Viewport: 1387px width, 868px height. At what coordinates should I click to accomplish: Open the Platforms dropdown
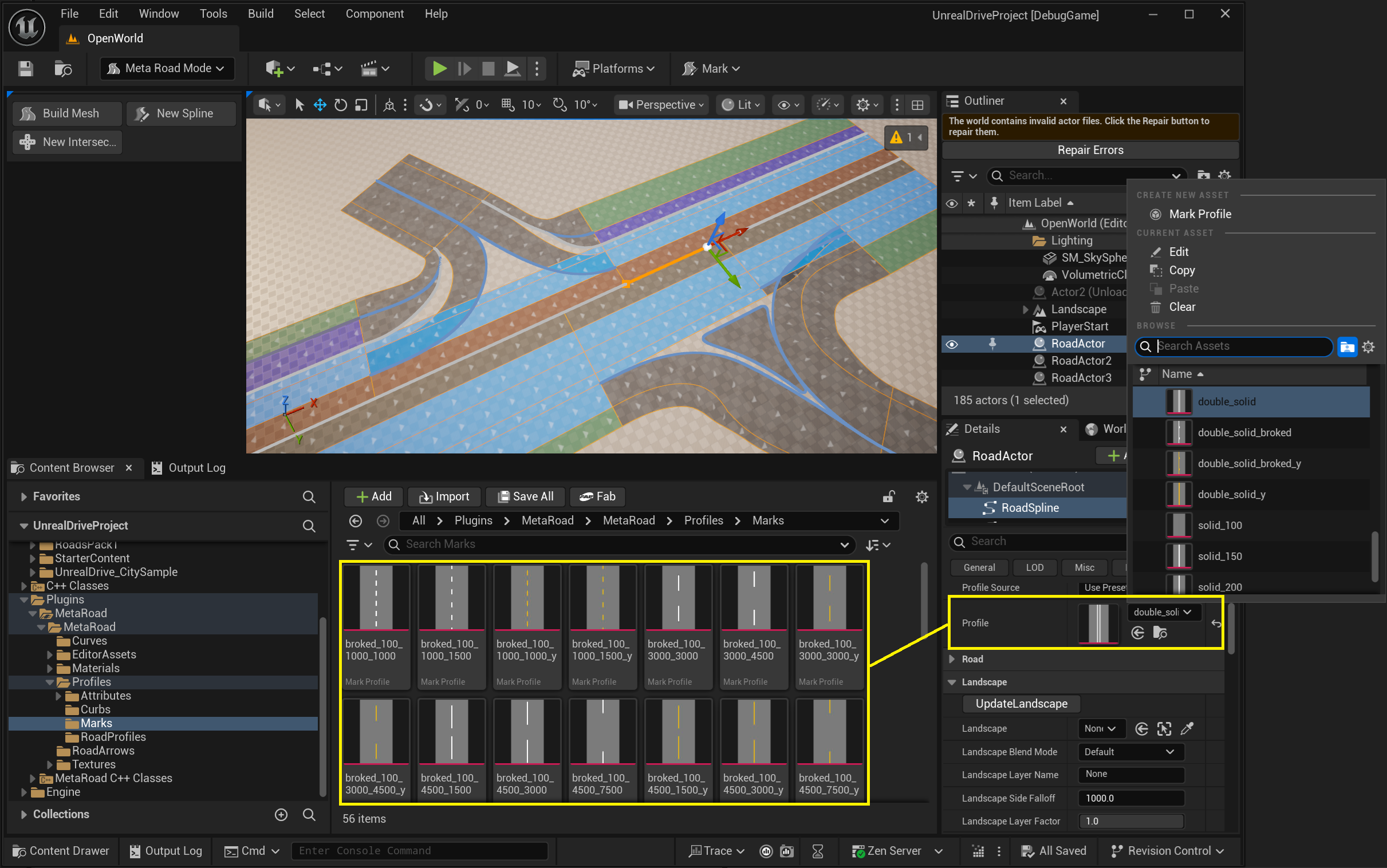click(614, 69)
